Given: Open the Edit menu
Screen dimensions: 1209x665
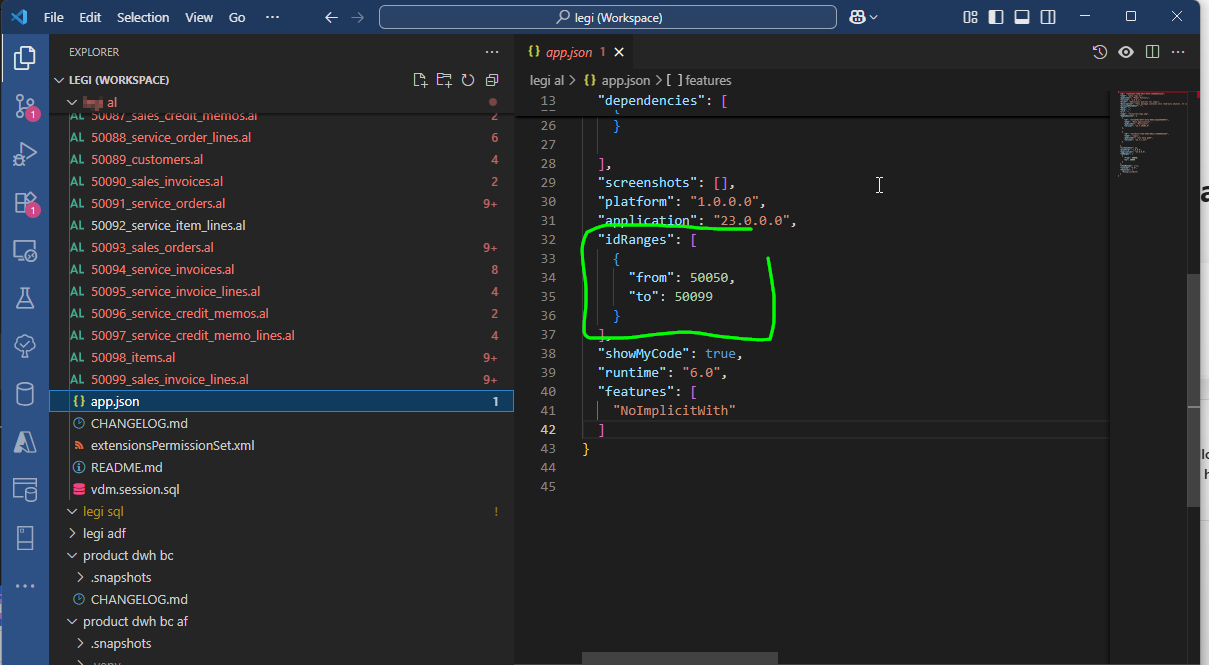Looking at the screenshot, I should (x=90, y=17).
